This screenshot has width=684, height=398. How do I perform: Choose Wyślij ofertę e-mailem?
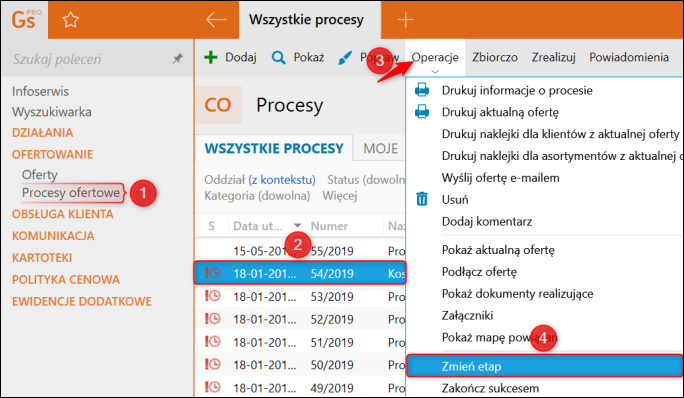[x=500, y=178]
